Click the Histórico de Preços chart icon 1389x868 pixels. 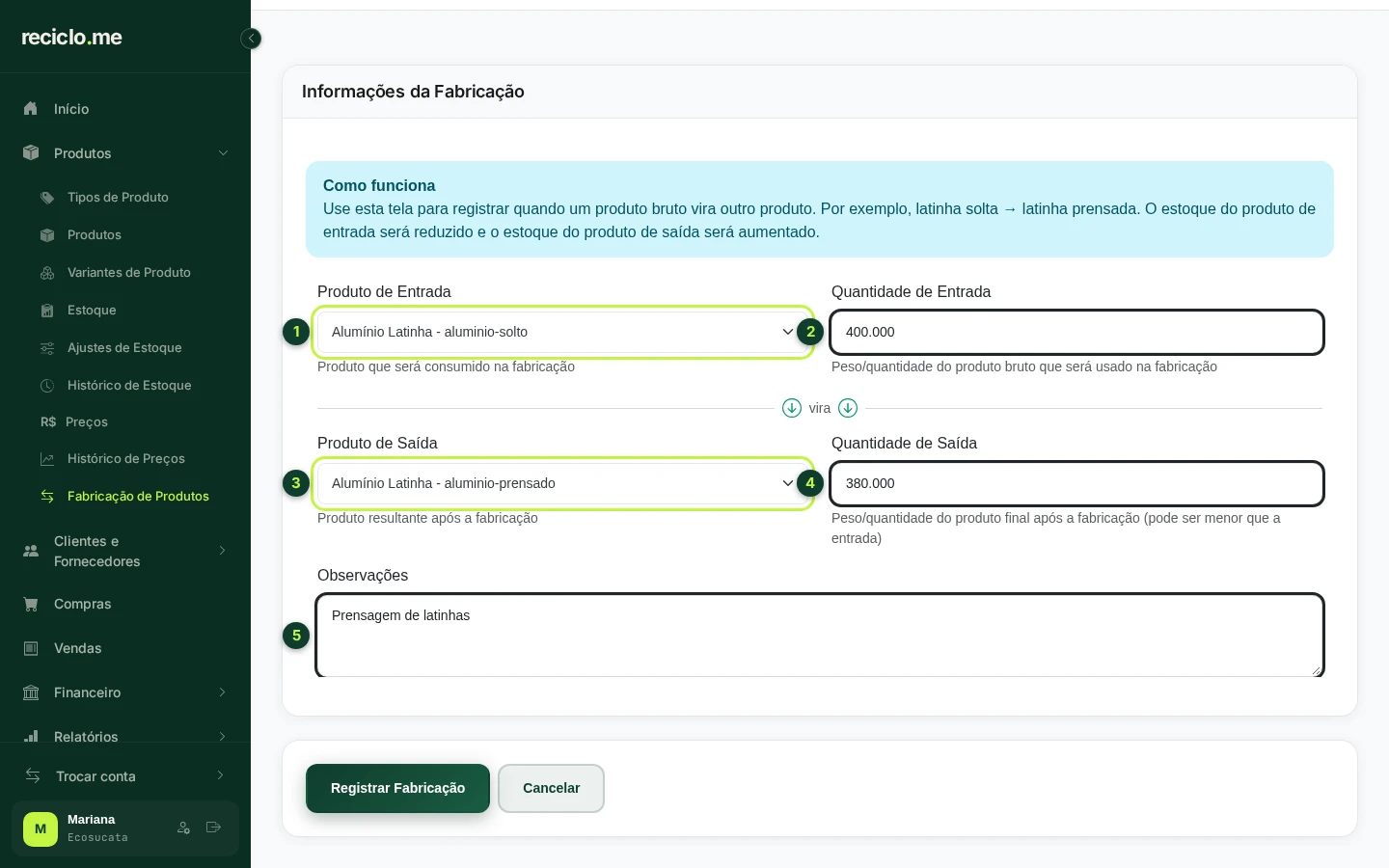click(x=47, y=459)
